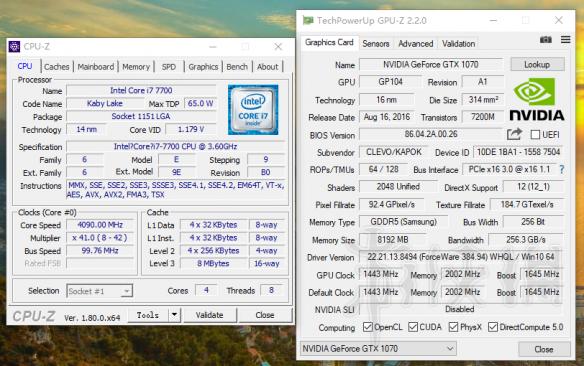This screenshot has height=366, width=584.
Task: Open the GeForce GTX 1070 GPU selector
Action: (x=378, y=349)
